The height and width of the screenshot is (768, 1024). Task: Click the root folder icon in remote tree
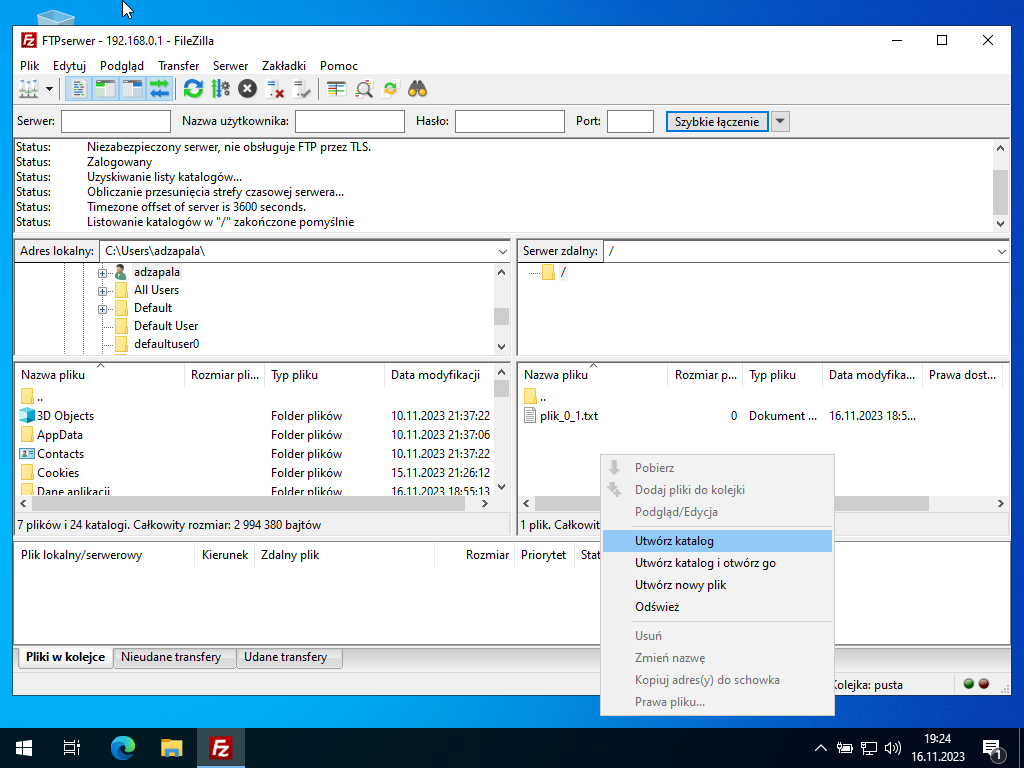point(549,272)
